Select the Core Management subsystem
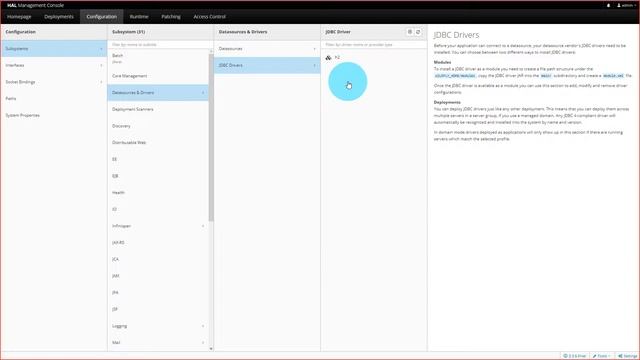Viewport: 640px width, 360px height. pyautogui.click(x=158, y=76)
